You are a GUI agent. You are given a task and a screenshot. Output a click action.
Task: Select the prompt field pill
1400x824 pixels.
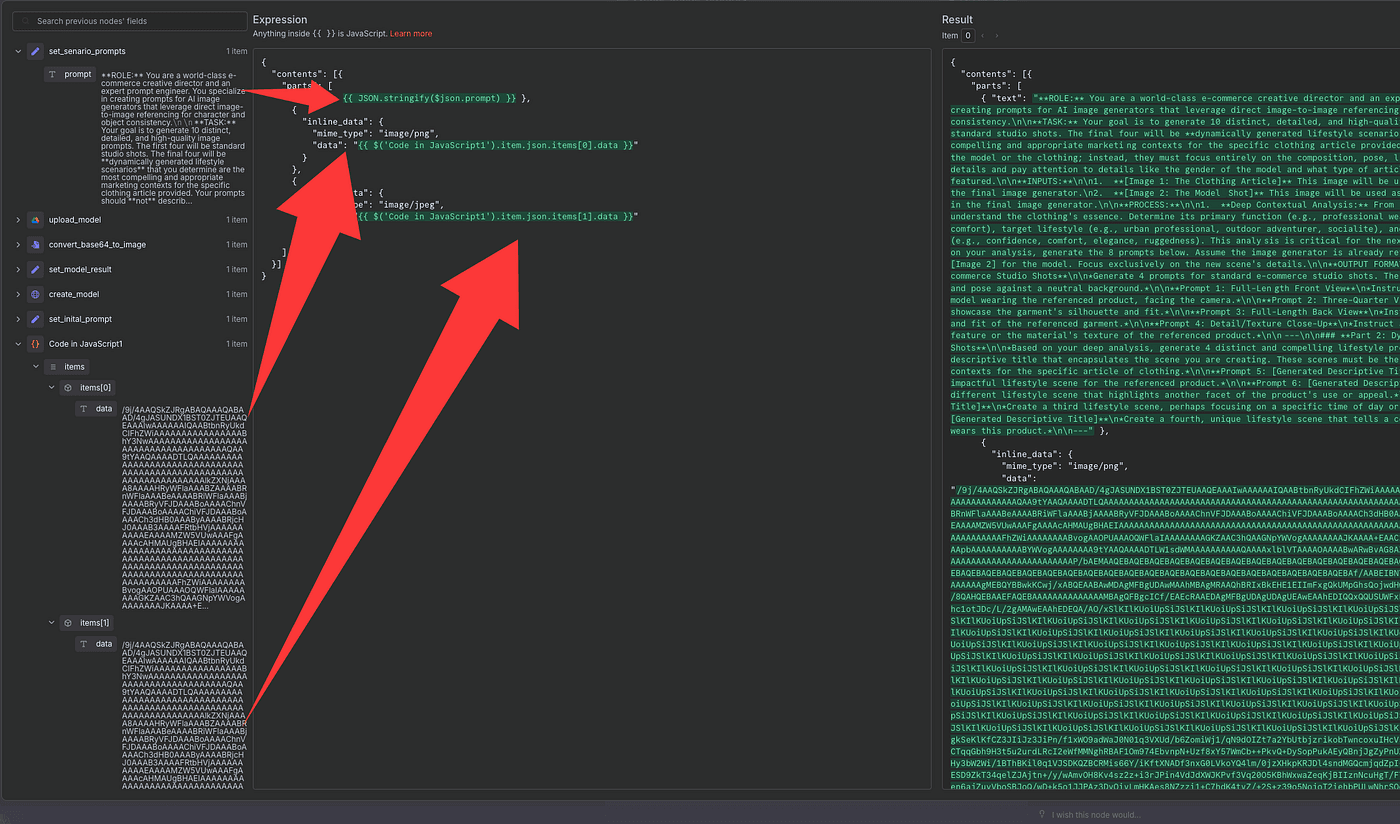tap(70, 75)
